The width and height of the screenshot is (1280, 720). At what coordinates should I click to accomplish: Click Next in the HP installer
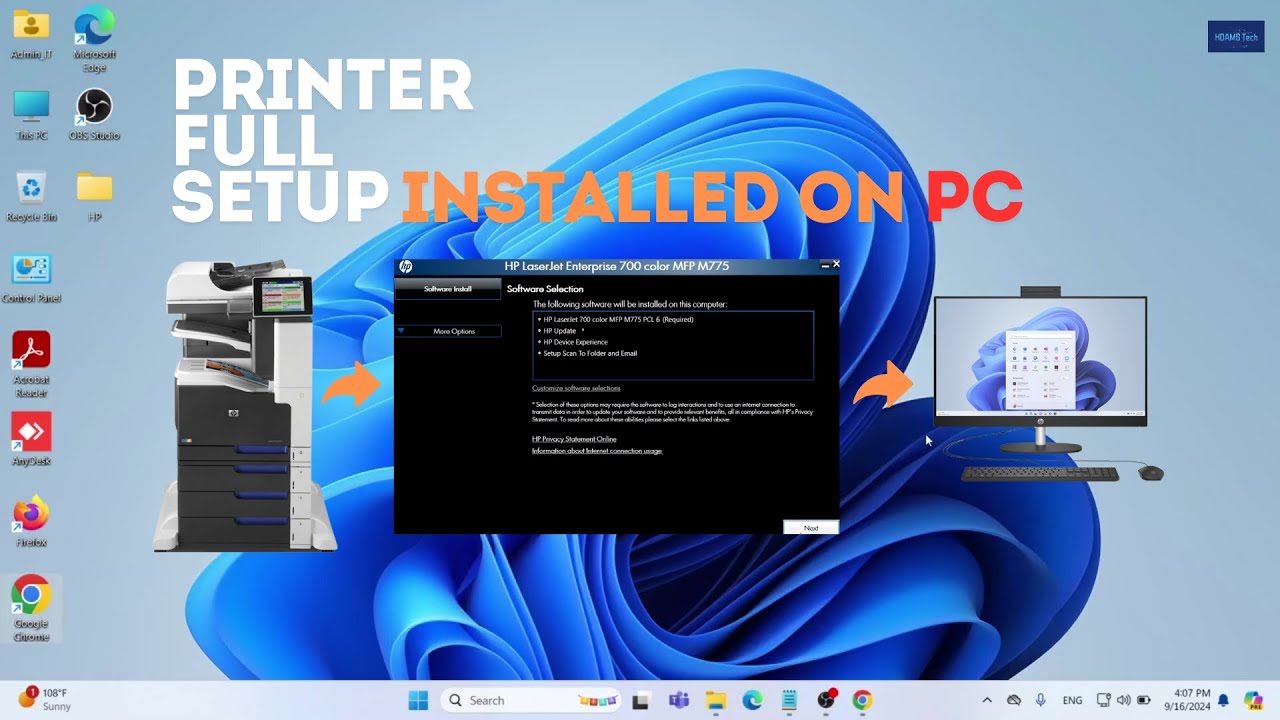tap(811, 527)
